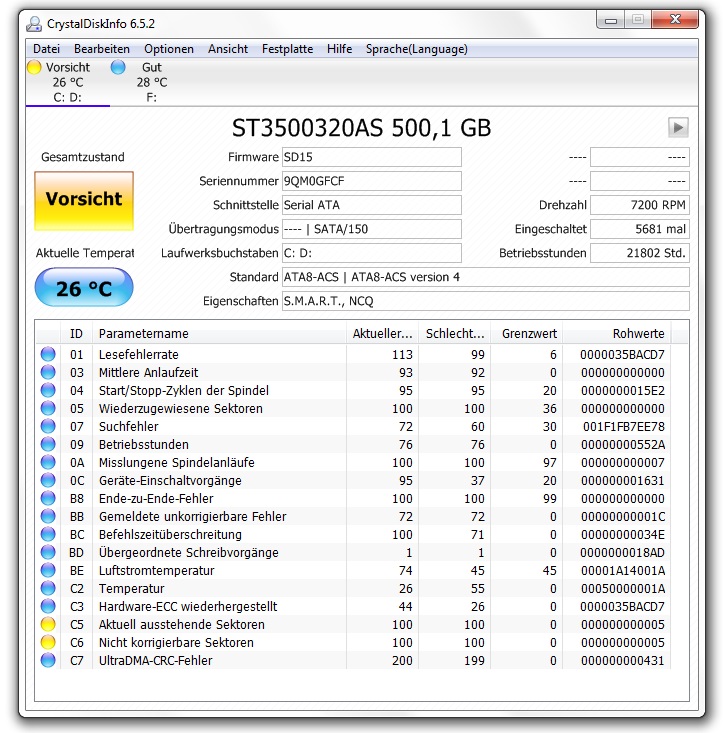Select the UltraDMA-CRC-Fehler parameter name

coord(156,661)
